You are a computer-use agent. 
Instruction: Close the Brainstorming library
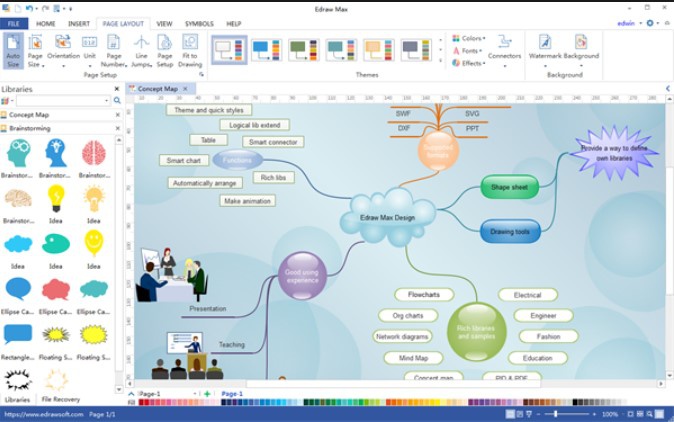point(118,128)
